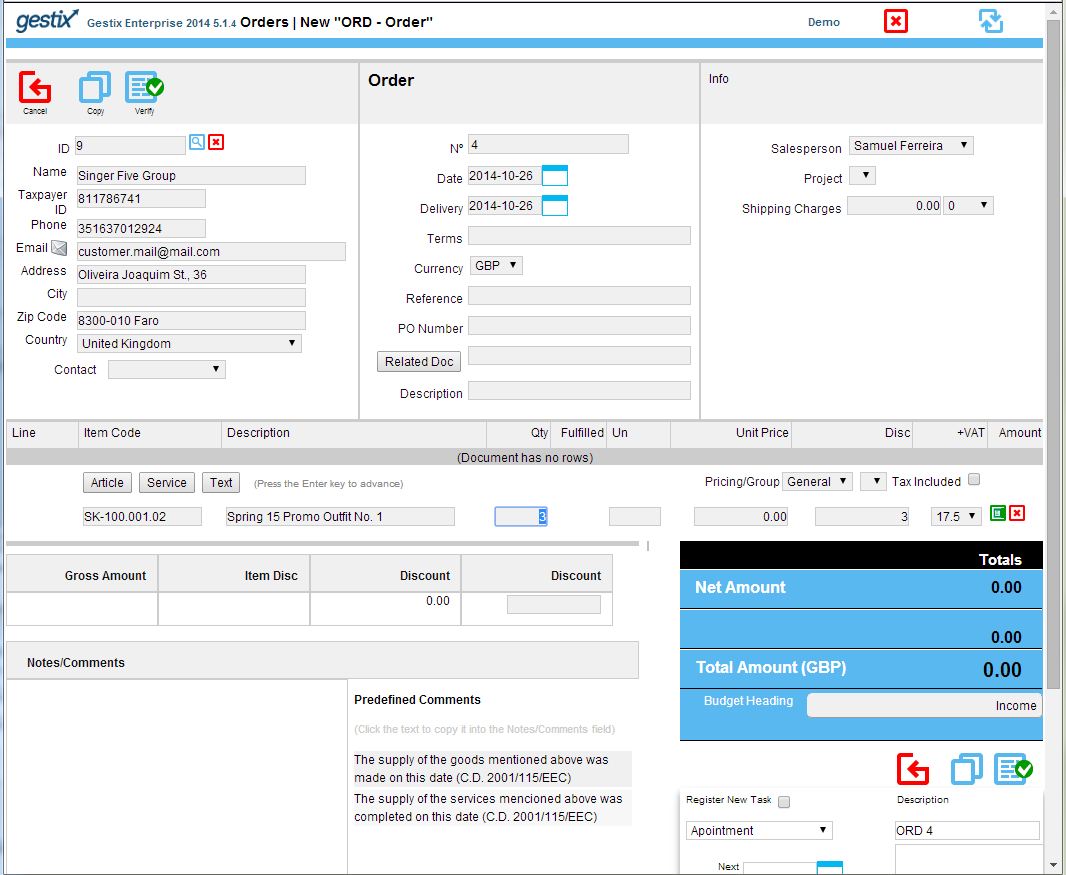
Task: Open the Apointment task type dropdown
Action: point(759,830)
